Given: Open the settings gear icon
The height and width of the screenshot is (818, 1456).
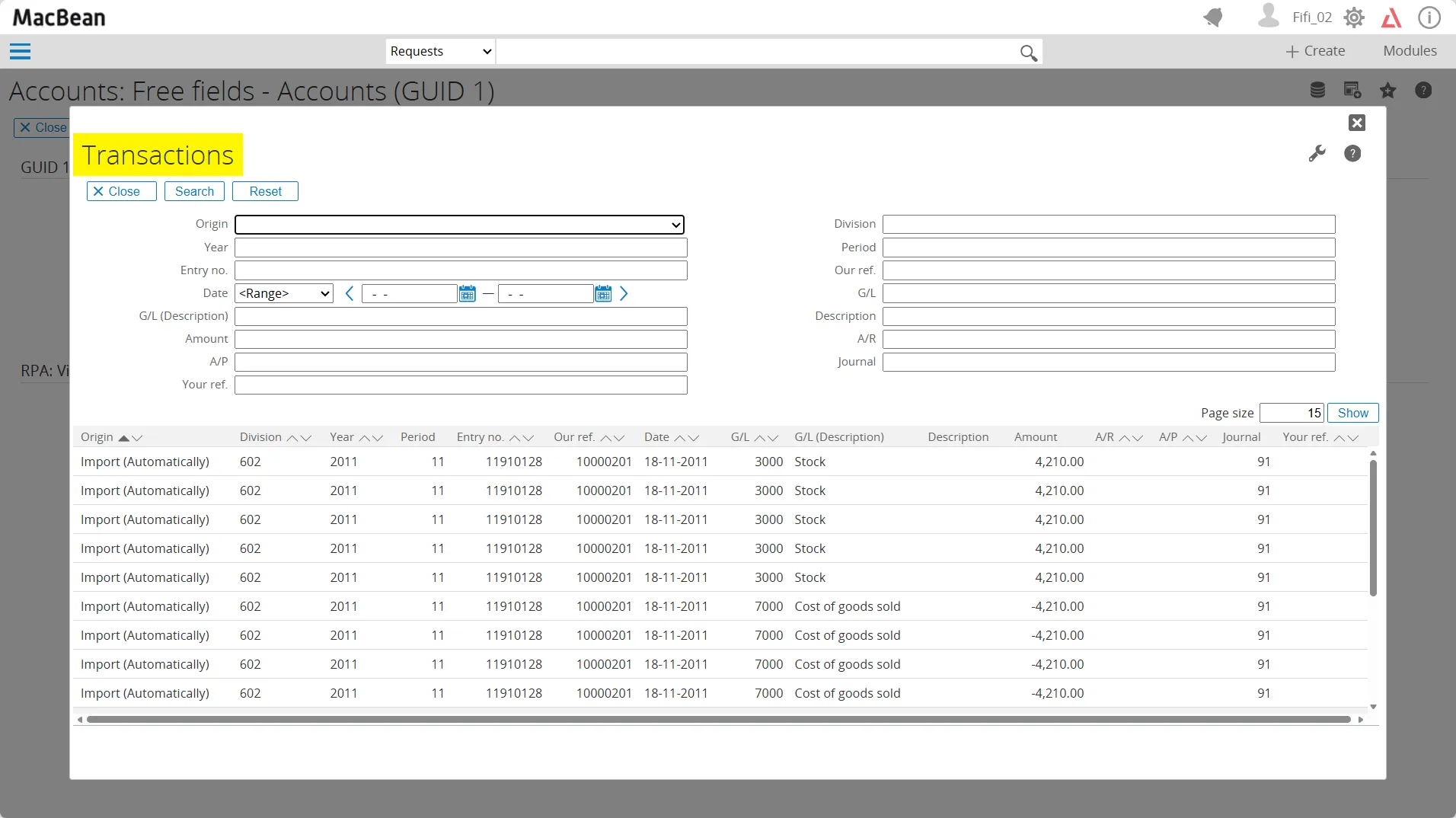Looking at the screenshot, I should [x=1354, y=18].
